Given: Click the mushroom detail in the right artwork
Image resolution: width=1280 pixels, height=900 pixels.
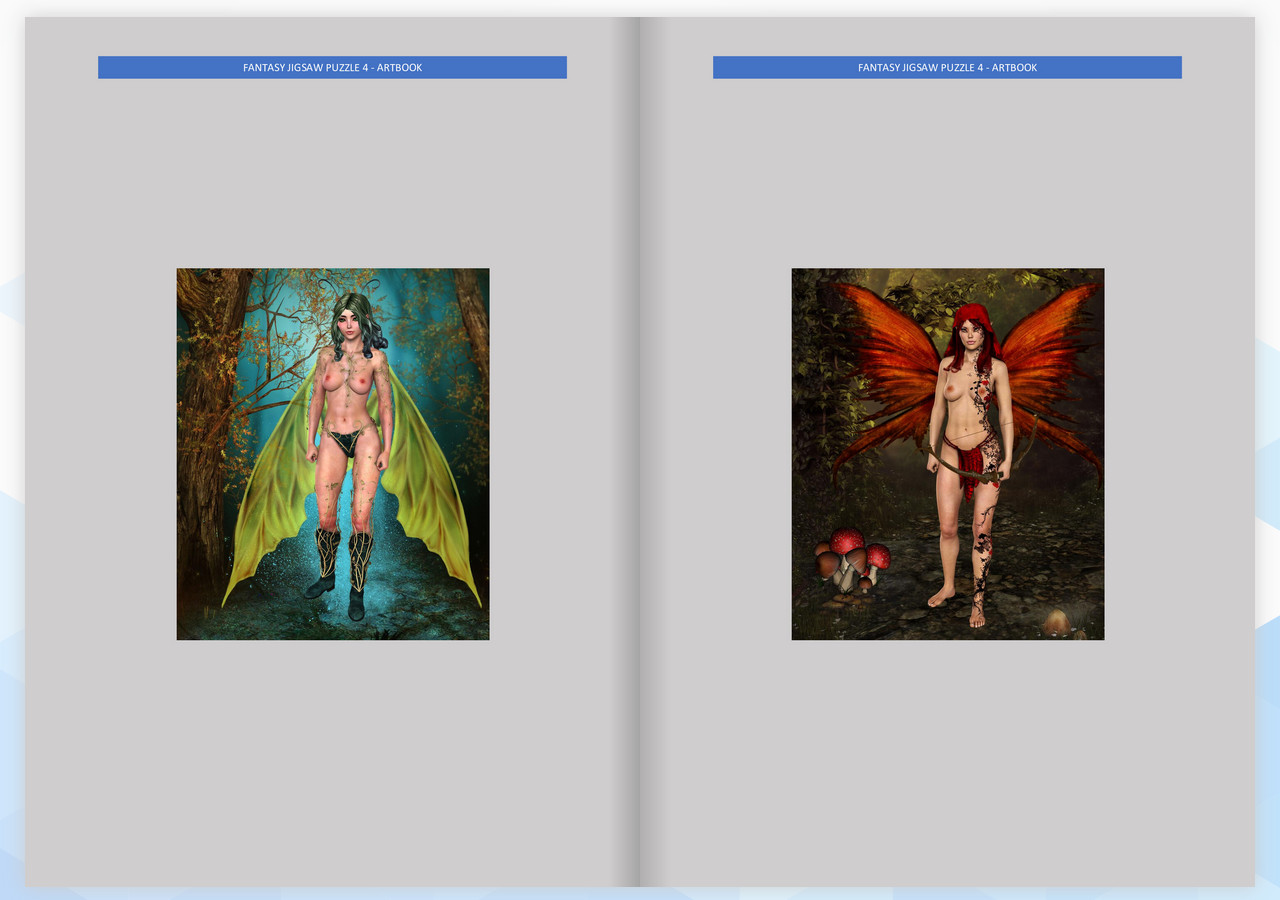Looking at the screenshot, I should [858, 560].
